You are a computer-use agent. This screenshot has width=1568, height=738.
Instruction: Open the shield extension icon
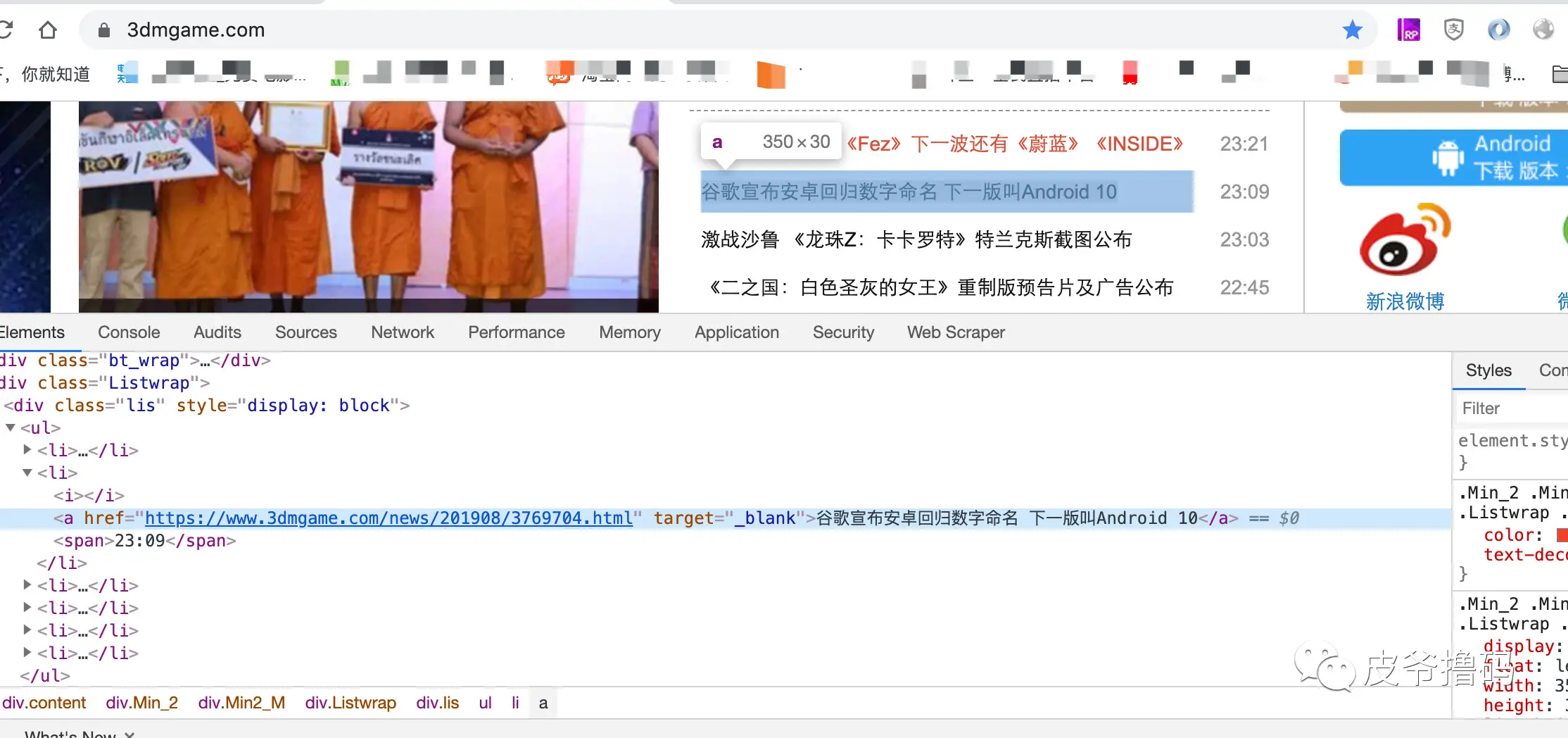tap(1453, 30)
